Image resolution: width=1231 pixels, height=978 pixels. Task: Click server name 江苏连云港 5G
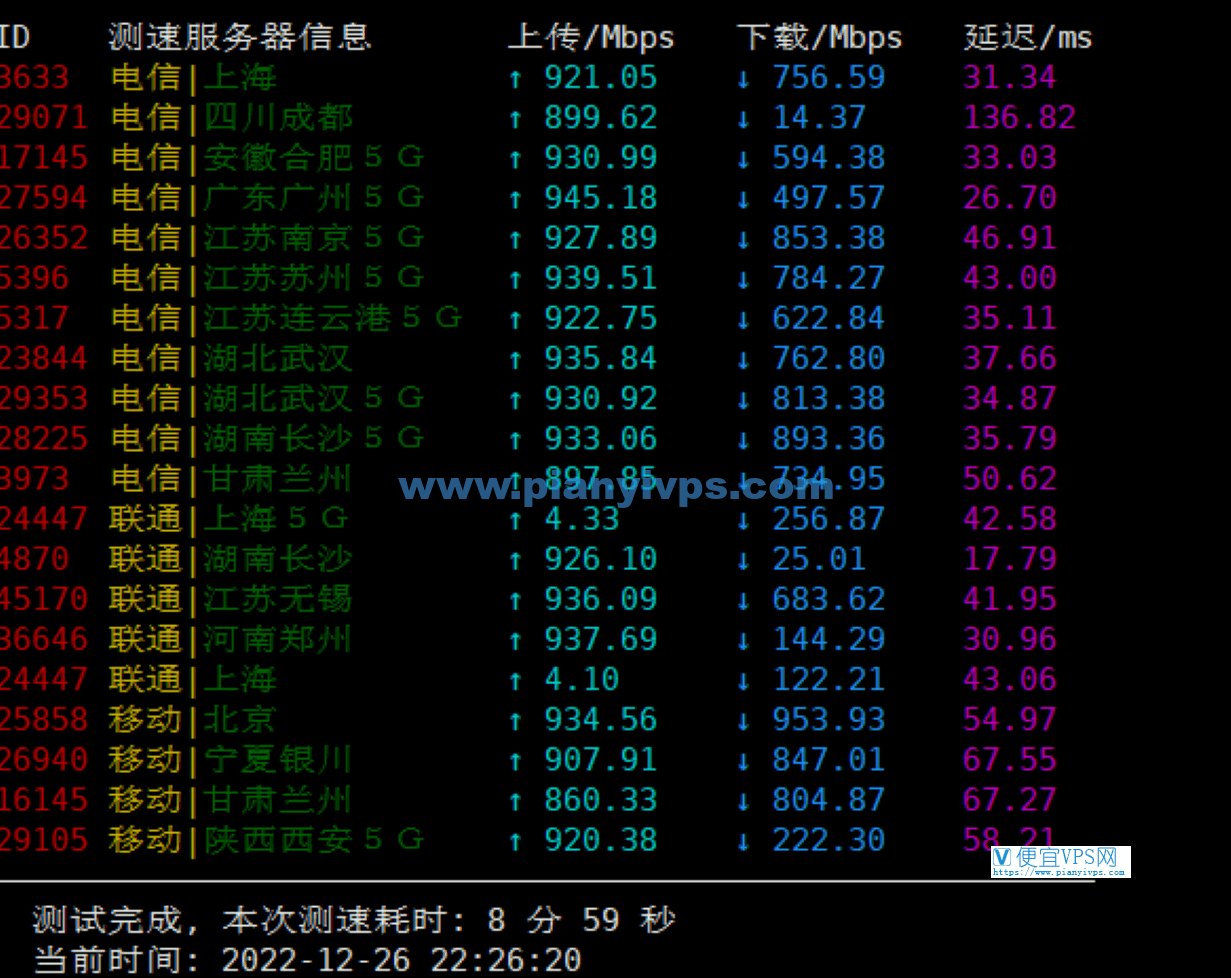(x=333, y=318)
